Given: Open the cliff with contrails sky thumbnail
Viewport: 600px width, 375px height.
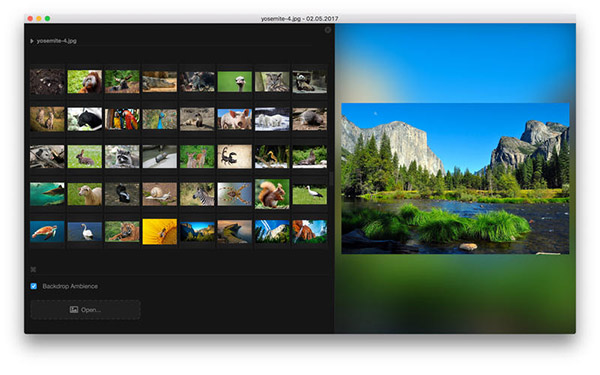Looking at the screenshot, I should 272,232.
